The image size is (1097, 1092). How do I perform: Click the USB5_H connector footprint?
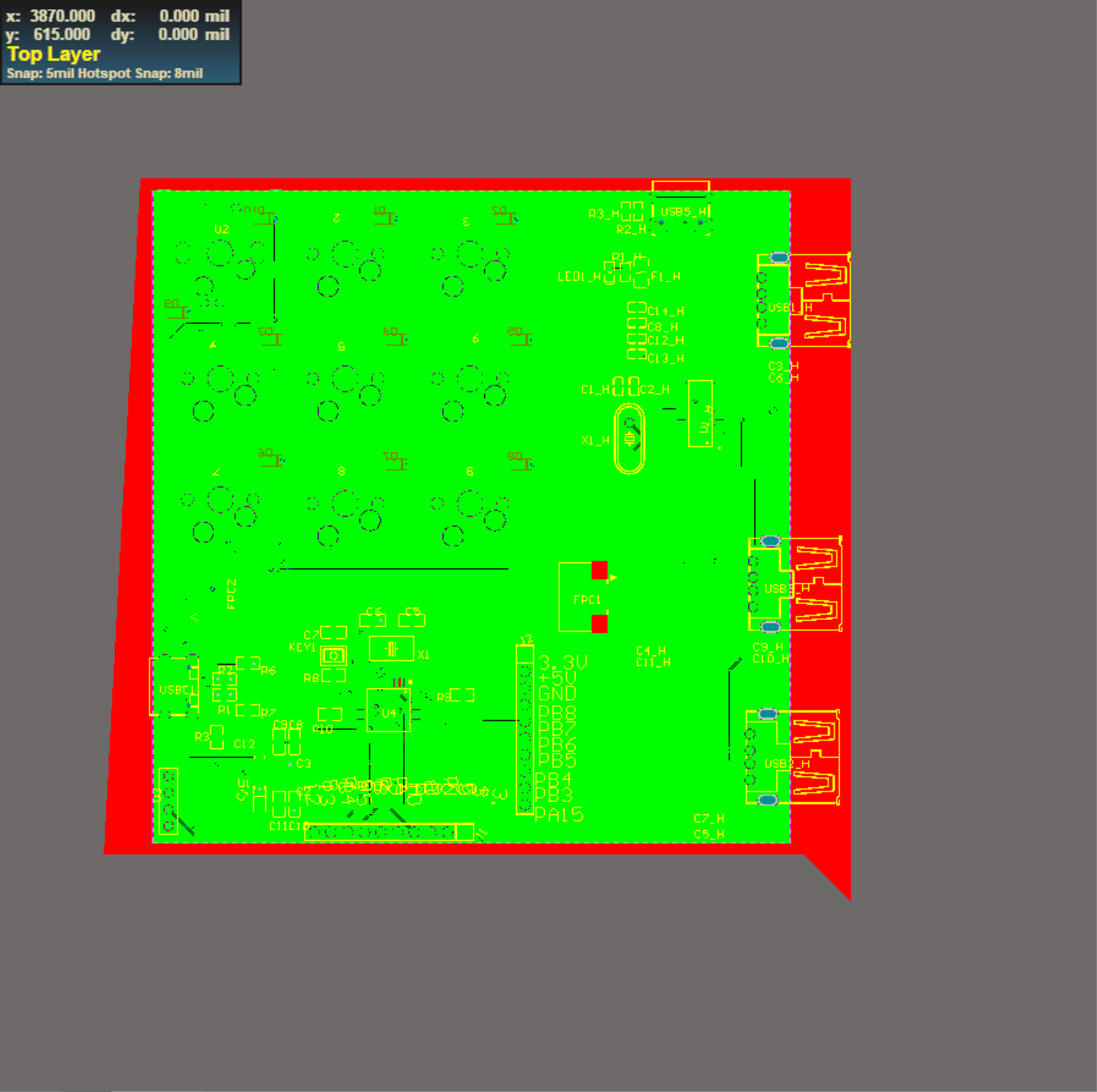click(681, 208)
